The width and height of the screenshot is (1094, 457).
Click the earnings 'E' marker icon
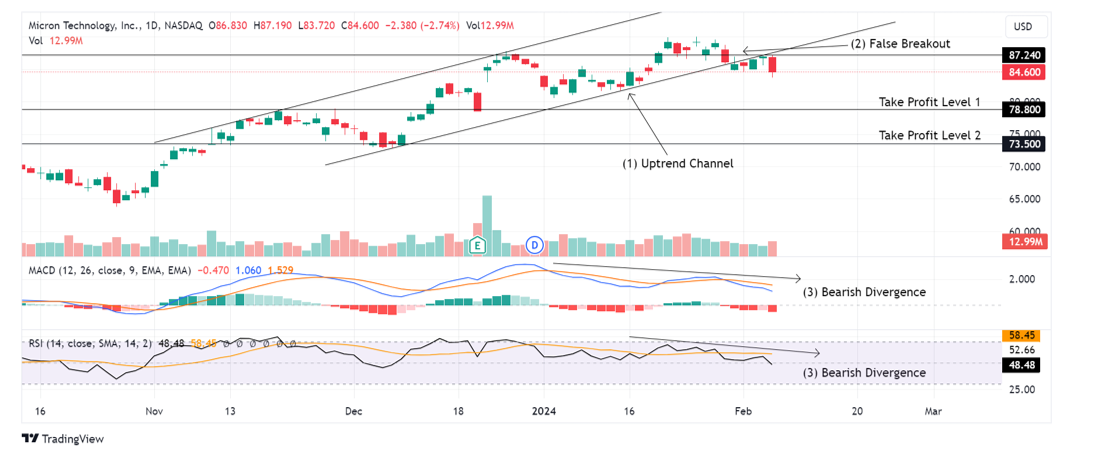coord(478,245)
